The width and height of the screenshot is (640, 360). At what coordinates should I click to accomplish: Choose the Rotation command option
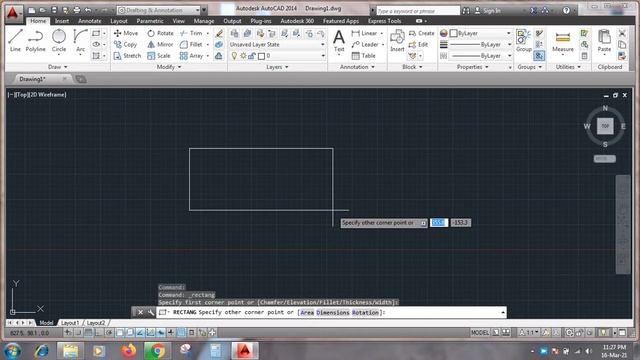coord(365,312)
